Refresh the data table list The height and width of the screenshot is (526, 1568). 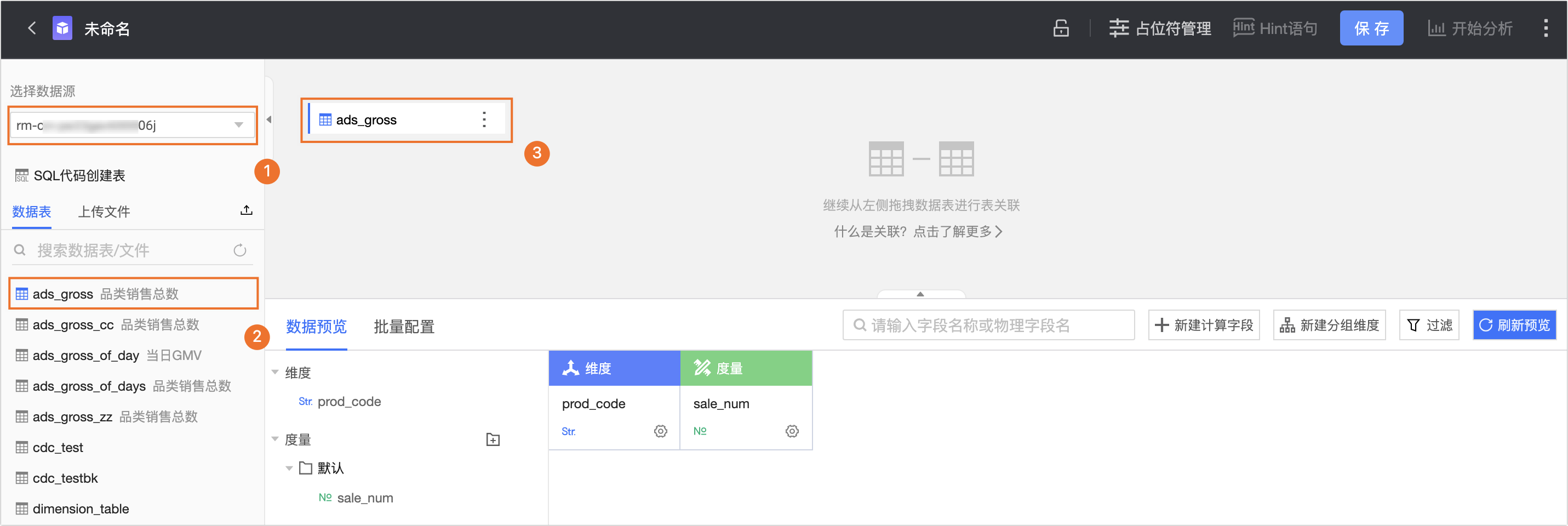239,250
